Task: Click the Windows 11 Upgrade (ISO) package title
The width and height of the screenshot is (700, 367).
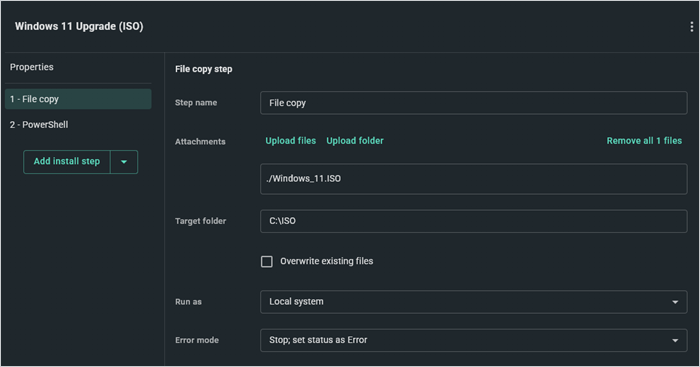Action: tap(79, 26)
